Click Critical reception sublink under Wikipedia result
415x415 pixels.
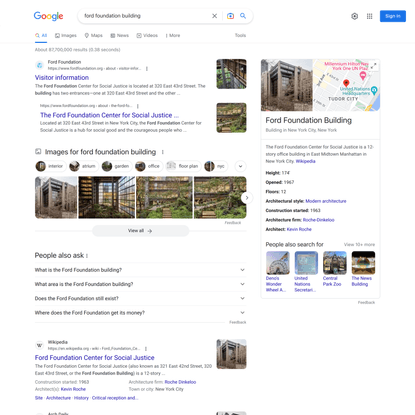115,398
